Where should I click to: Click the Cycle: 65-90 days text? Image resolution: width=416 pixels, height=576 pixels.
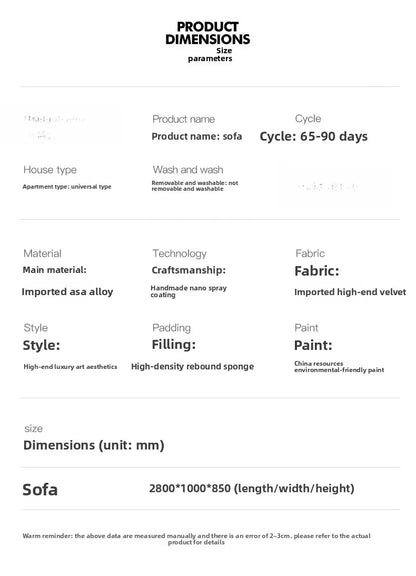coord(313,136)
